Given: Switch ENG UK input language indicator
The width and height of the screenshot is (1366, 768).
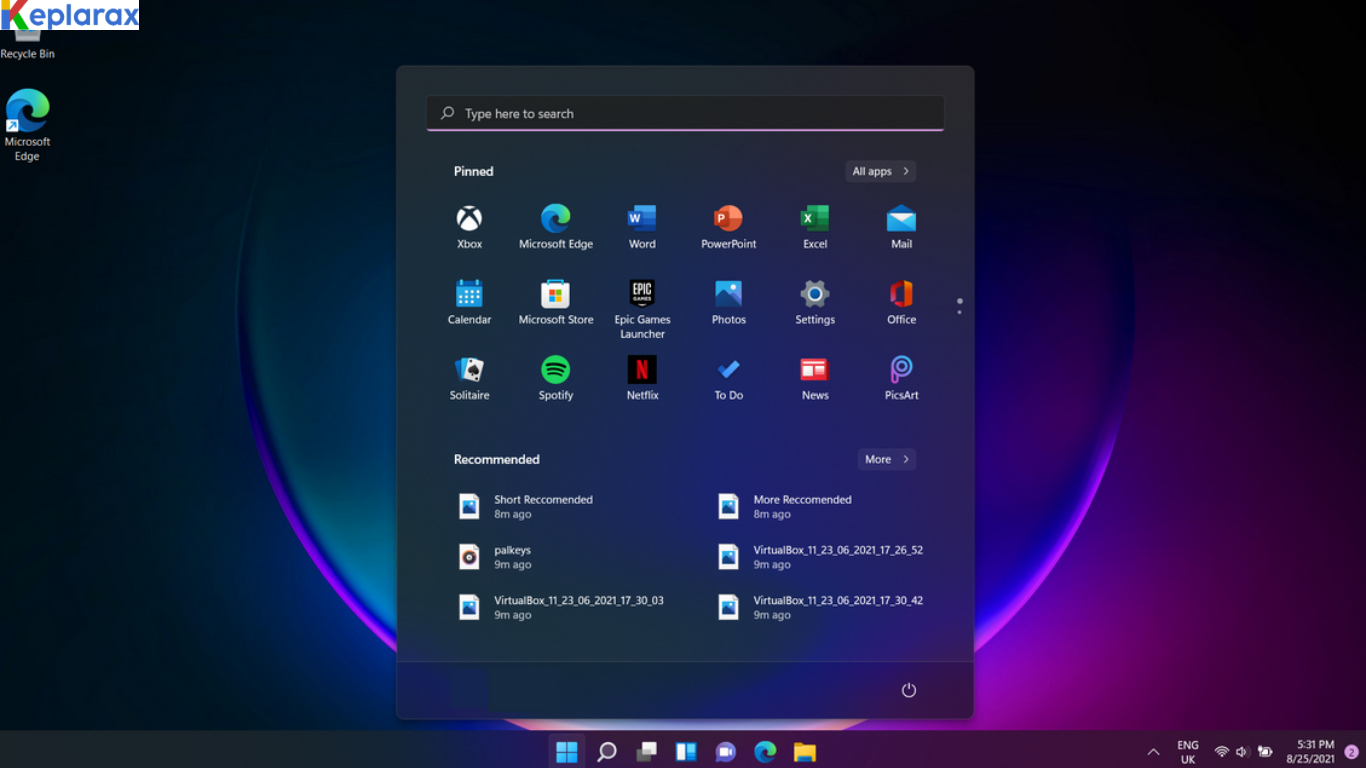Looking at the screenshot, I should point(1188,752).
